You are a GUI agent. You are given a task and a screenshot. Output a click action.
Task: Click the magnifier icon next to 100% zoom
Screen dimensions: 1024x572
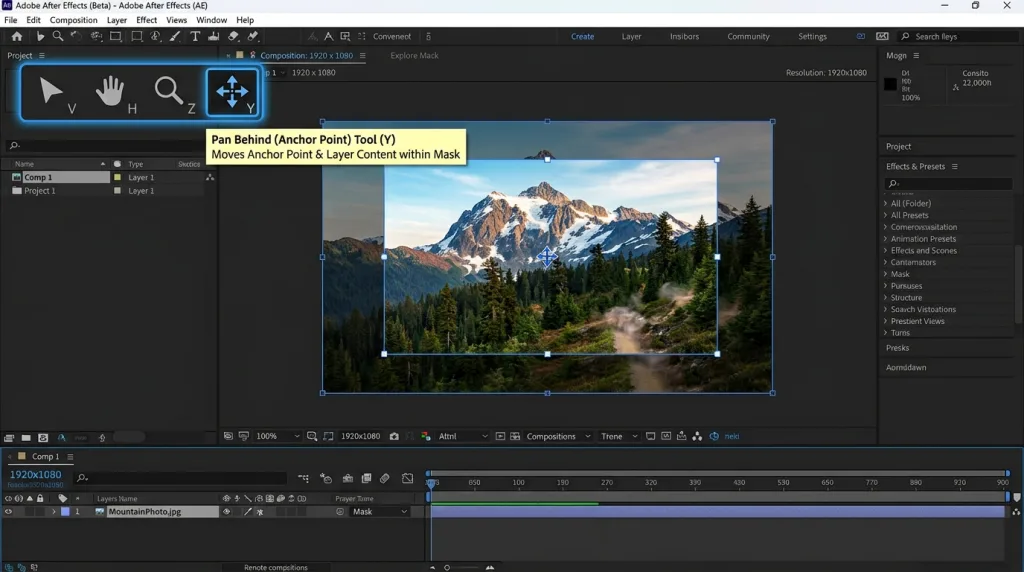click(312, 436)
